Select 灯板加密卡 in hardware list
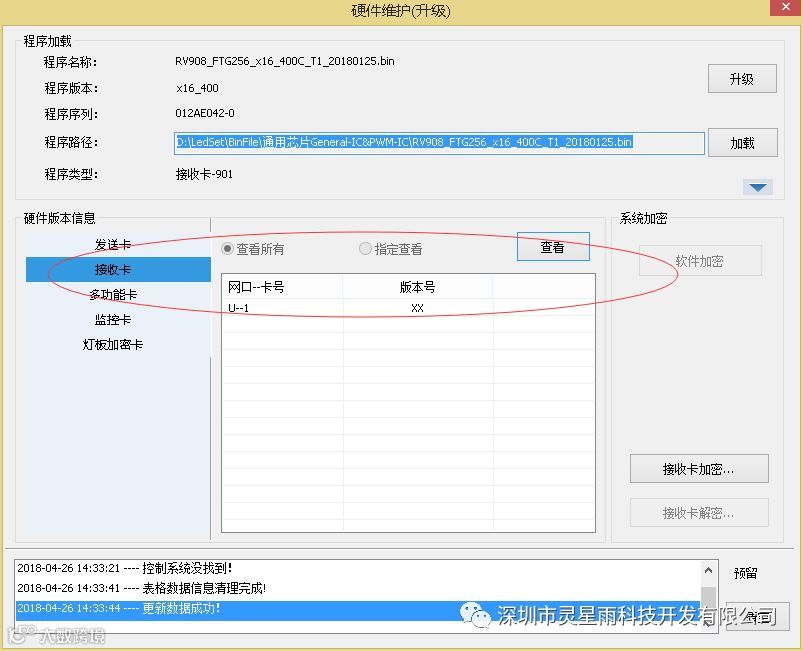803x651 pixels. (x=113, y=344)
